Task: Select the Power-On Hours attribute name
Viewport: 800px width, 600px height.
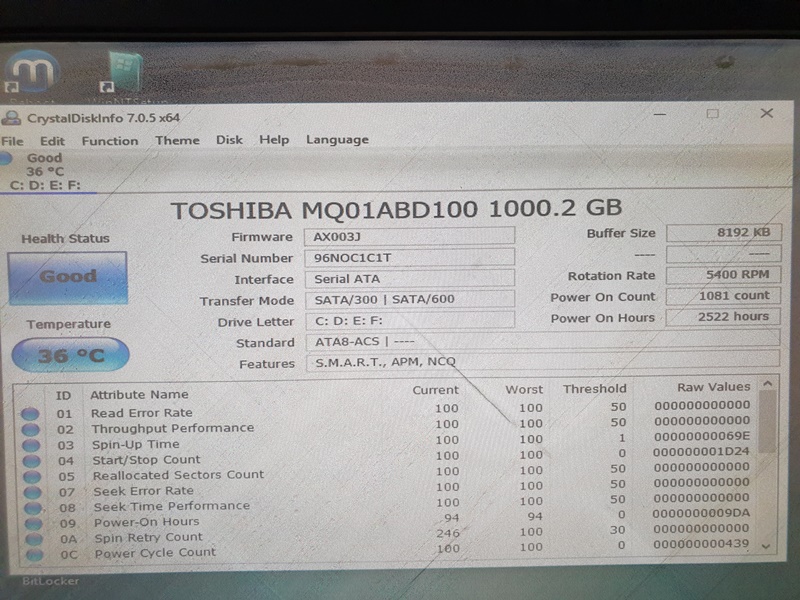Action: (x=146, y=522)
